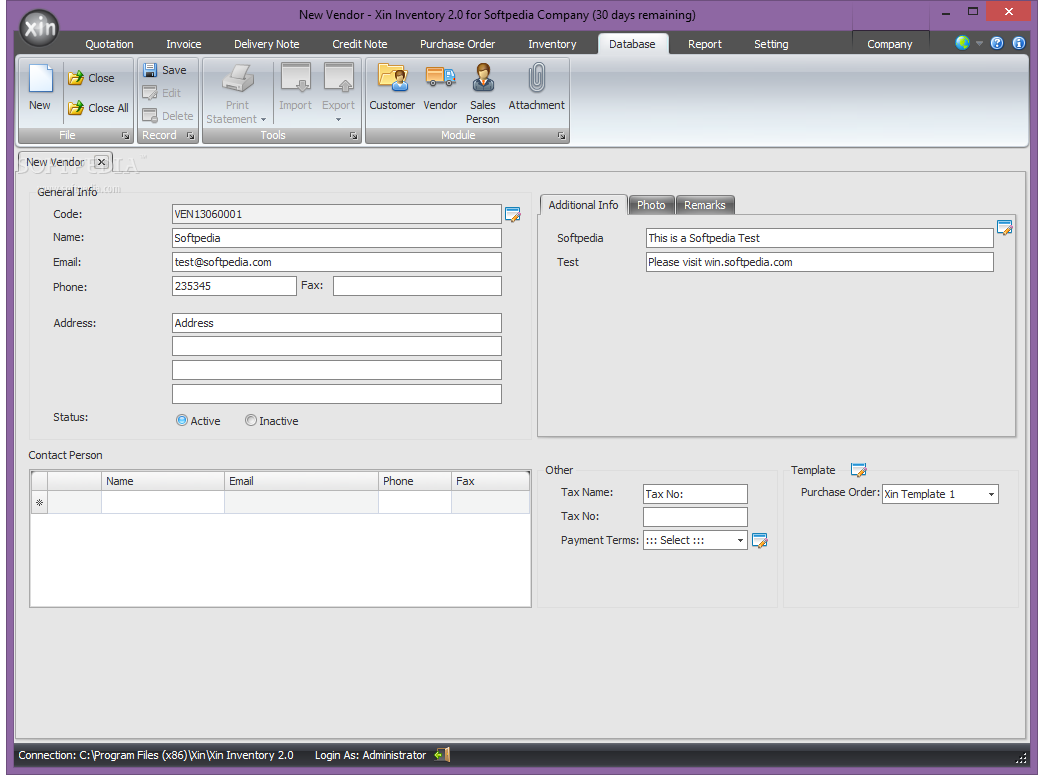Expand the Record group dialog launcher
1038x775 pixels.
(x=191, y=136)
